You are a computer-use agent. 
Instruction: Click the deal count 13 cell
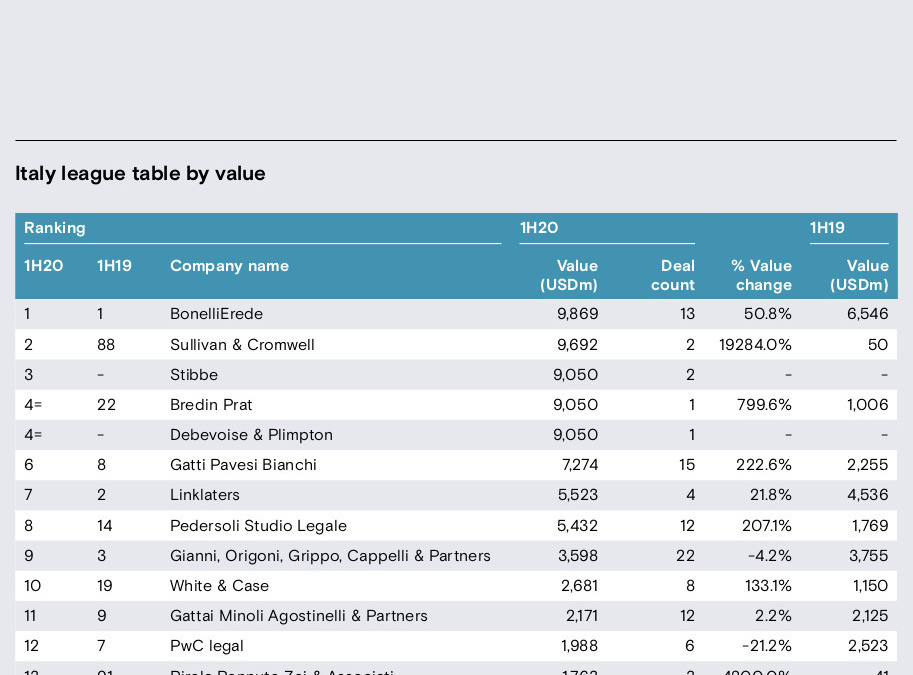(687, 314)
